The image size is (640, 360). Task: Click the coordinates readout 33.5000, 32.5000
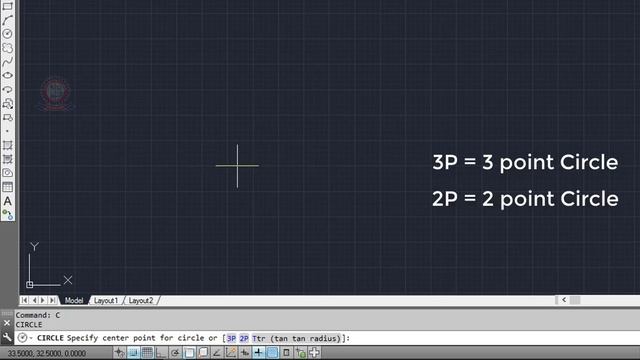point(47,353)
